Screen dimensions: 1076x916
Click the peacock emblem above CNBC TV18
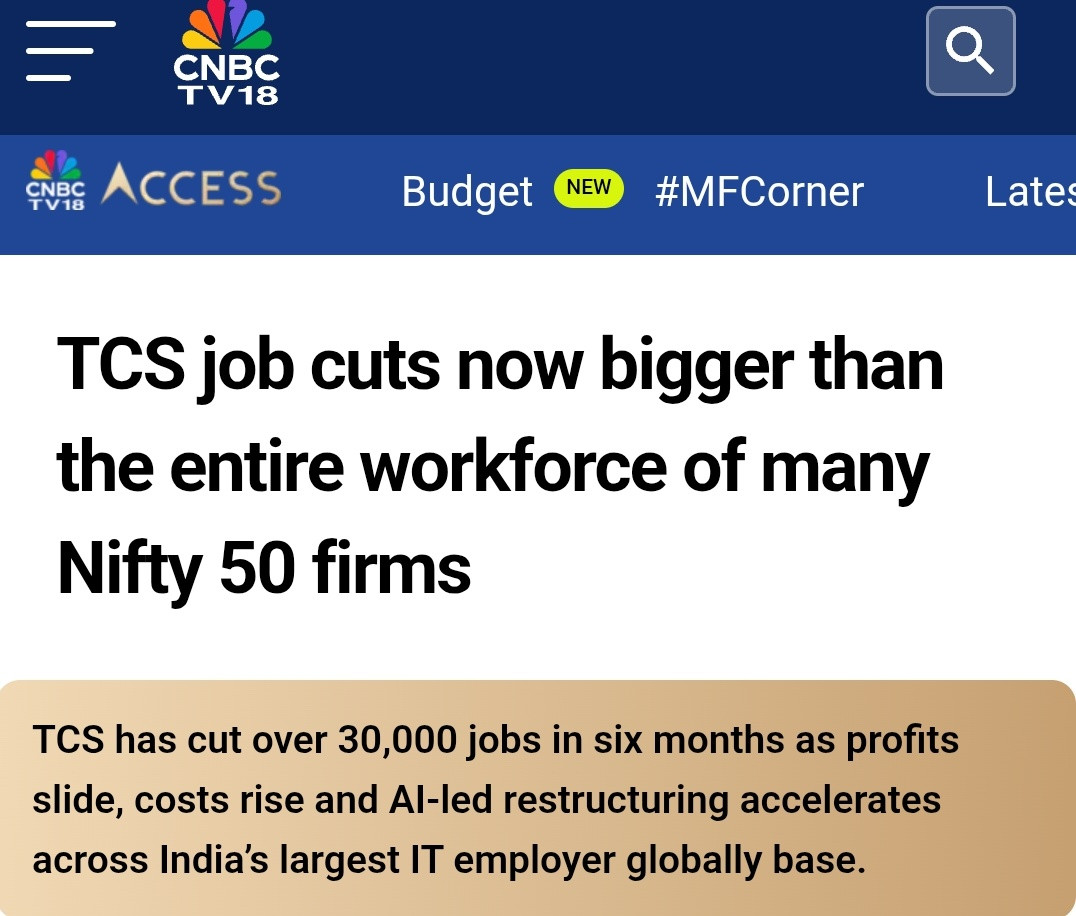click(226, 25)
